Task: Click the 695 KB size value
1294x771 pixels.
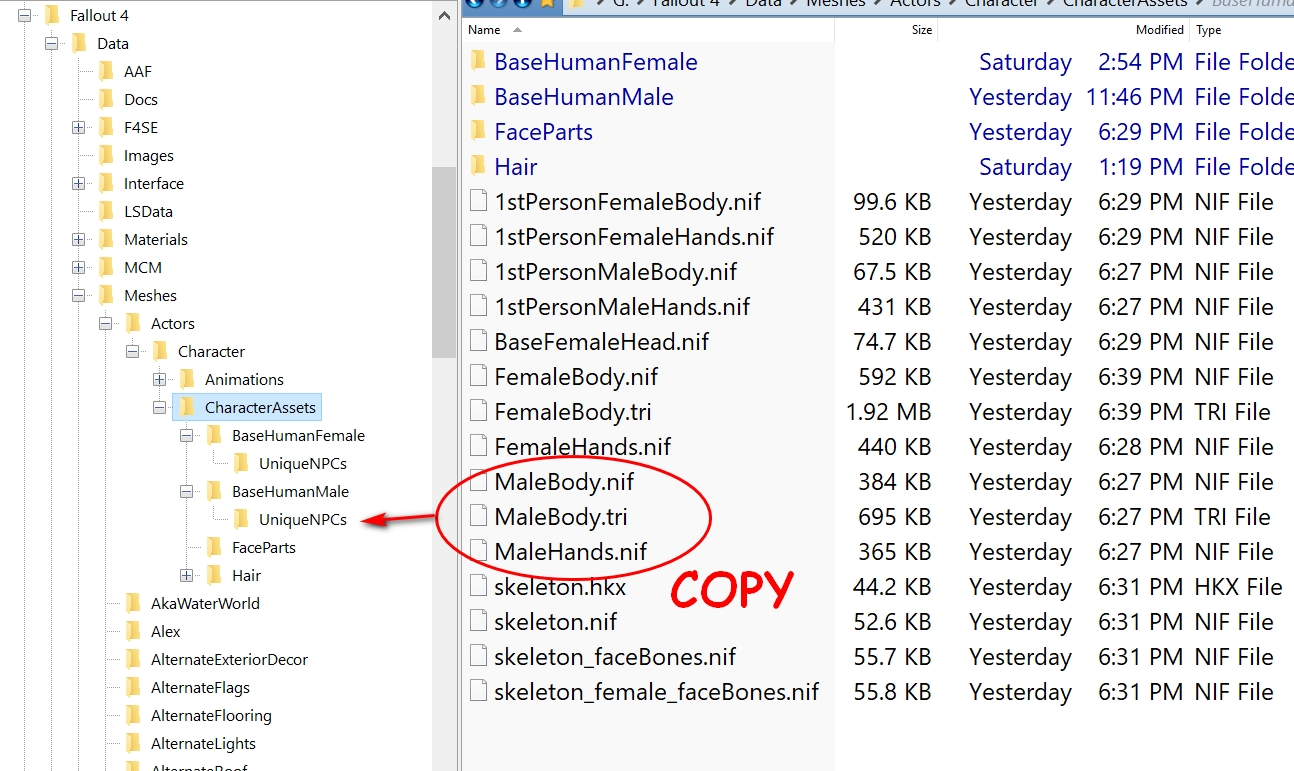Action: [x=894, y=517]
